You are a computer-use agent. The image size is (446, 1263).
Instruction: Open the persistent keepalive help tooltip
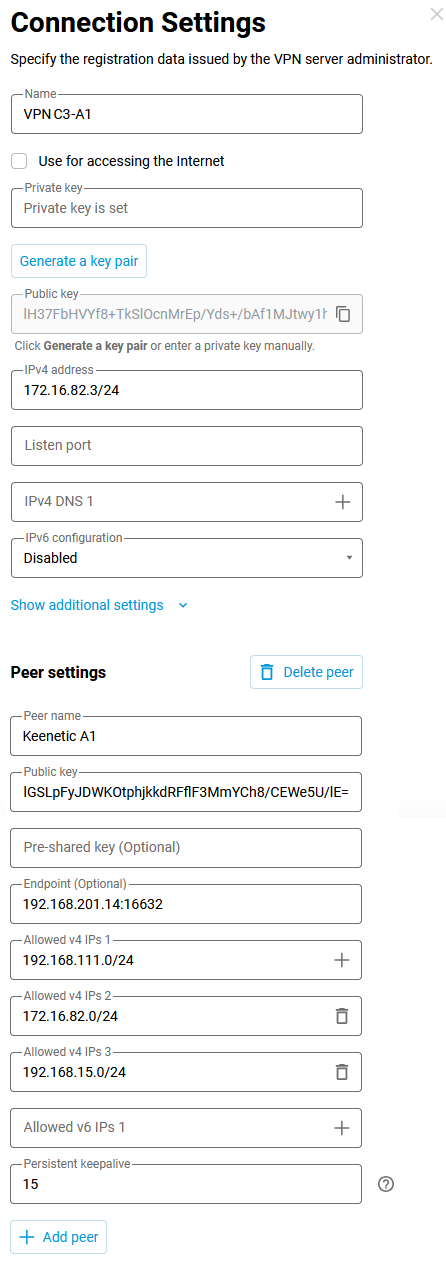tap(387, 1184)
